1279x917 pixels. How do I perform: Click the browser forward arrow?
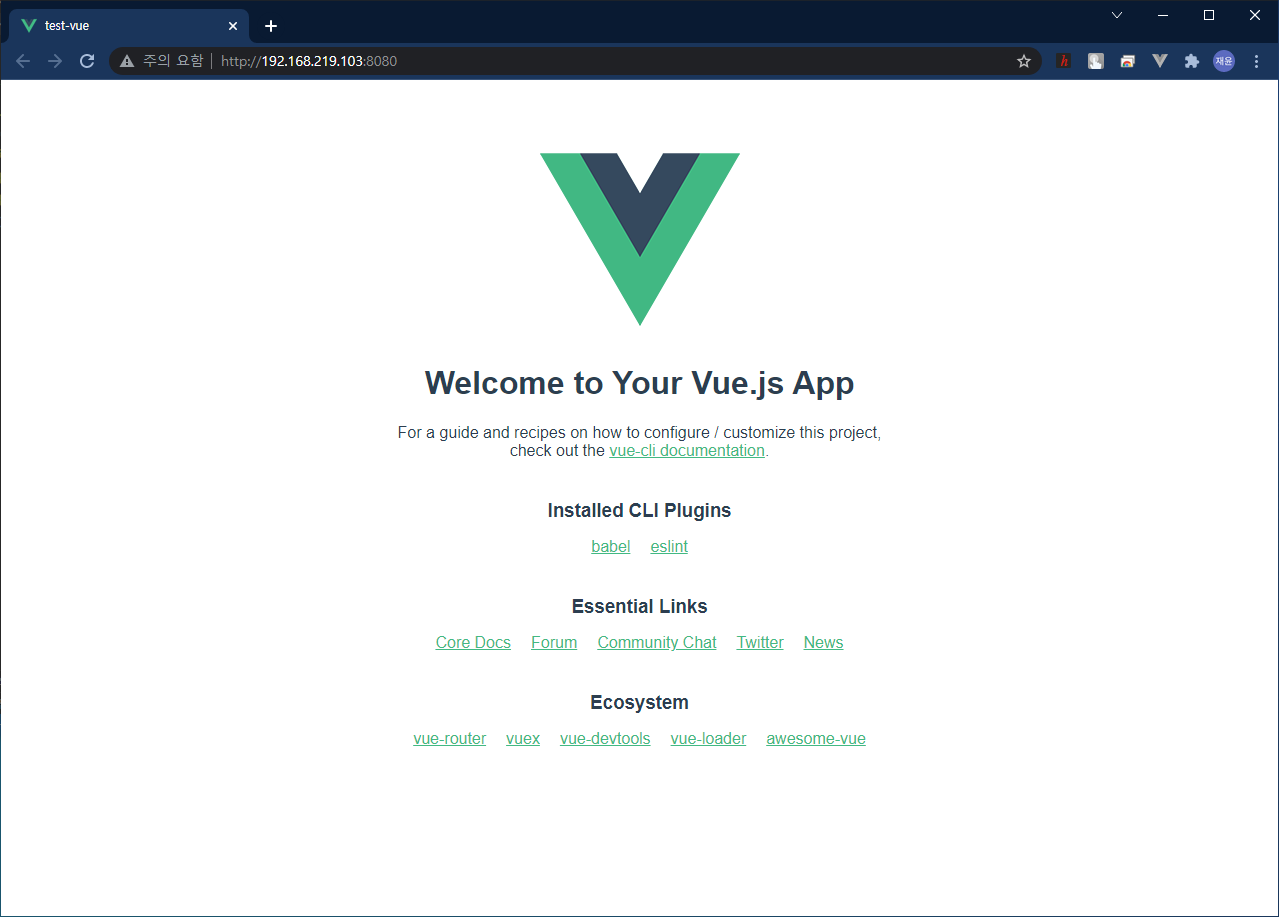click(x=55, y=61)
